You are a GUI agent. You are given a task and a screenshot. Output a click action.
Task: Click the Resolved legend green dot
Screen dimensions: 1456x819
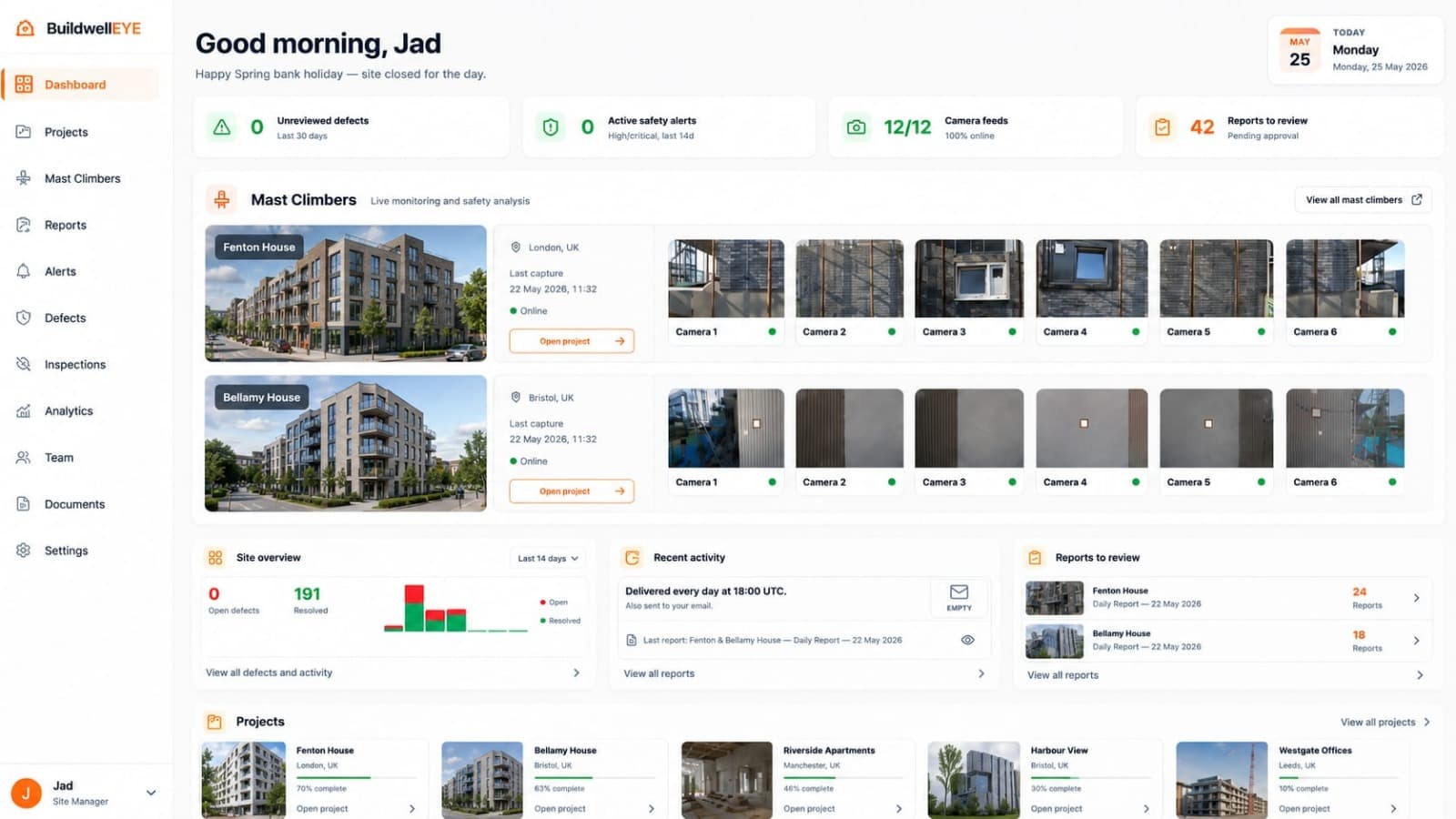pyautogui.click(x=542, y=621)
